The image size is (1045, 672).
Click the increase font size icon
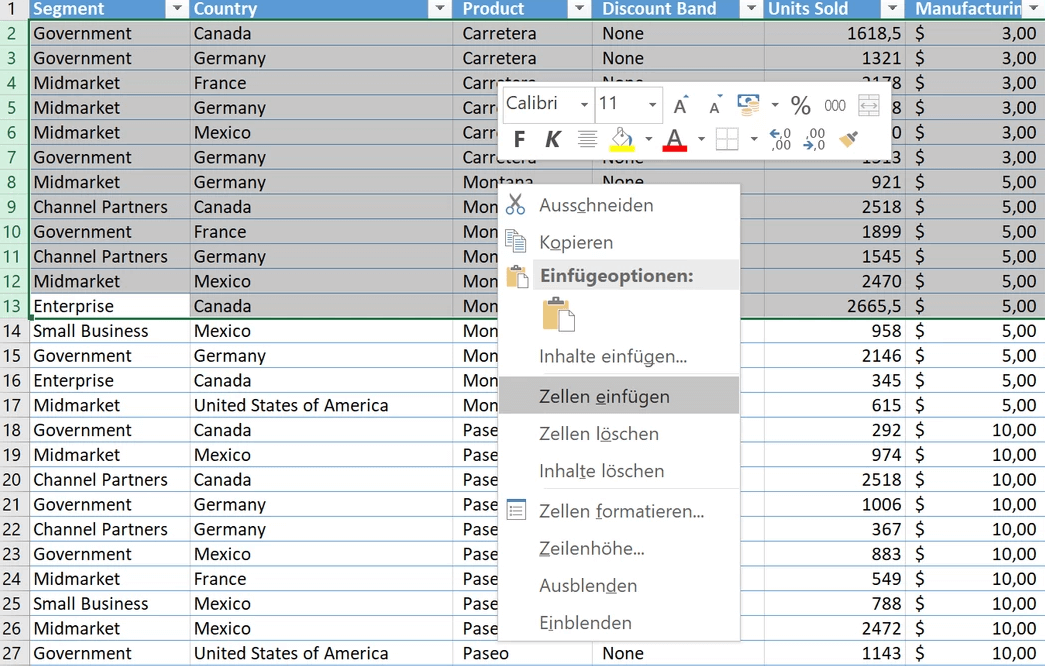tap(681, 103)
